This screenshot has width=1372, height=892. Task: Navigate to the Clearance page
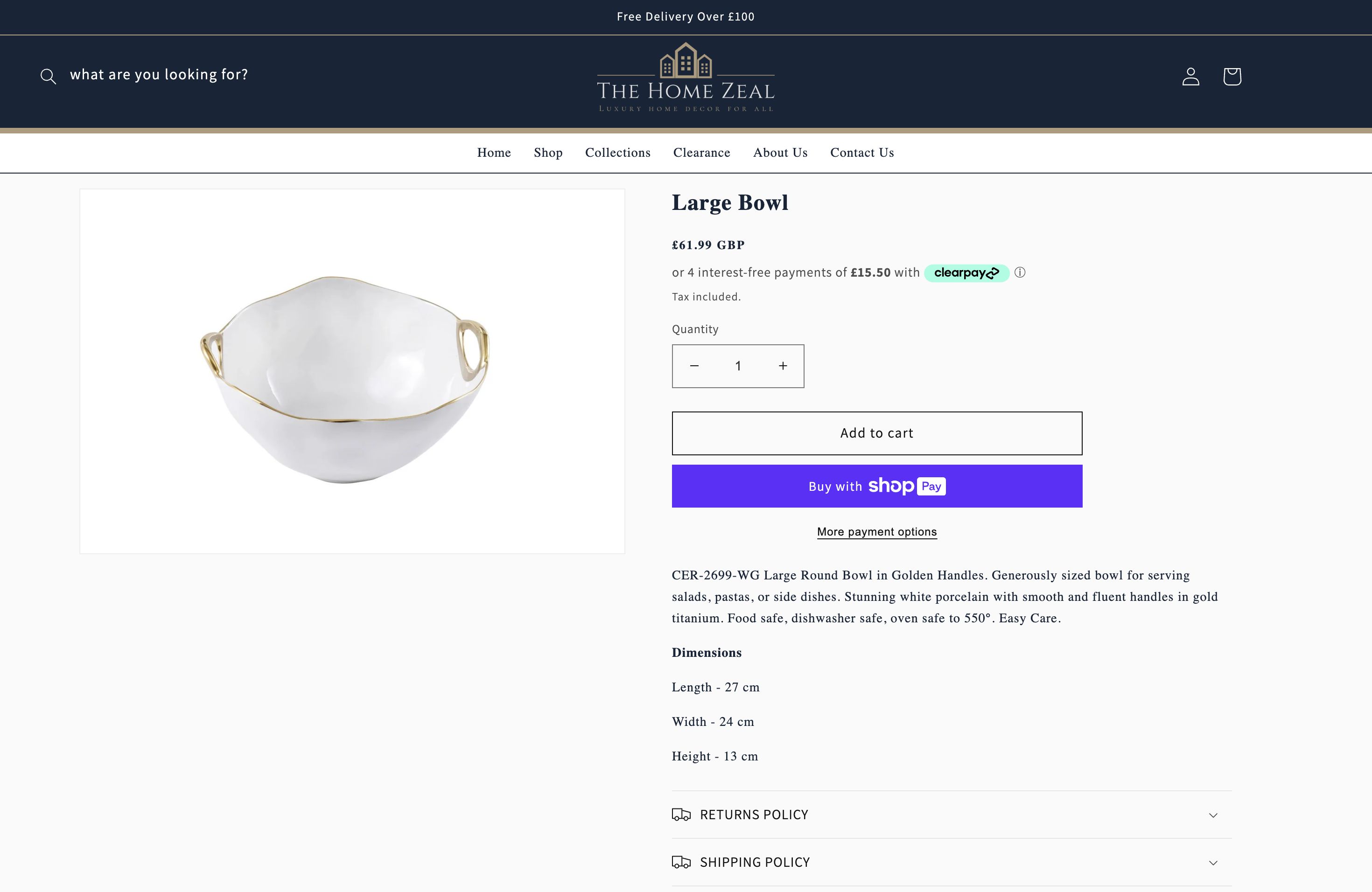[701, 153]
